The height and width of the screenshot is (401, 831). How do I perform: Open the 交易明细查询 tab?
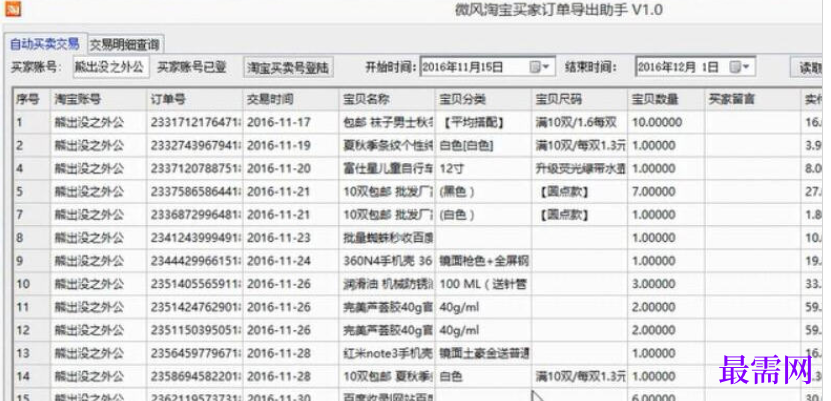(125, 44)
